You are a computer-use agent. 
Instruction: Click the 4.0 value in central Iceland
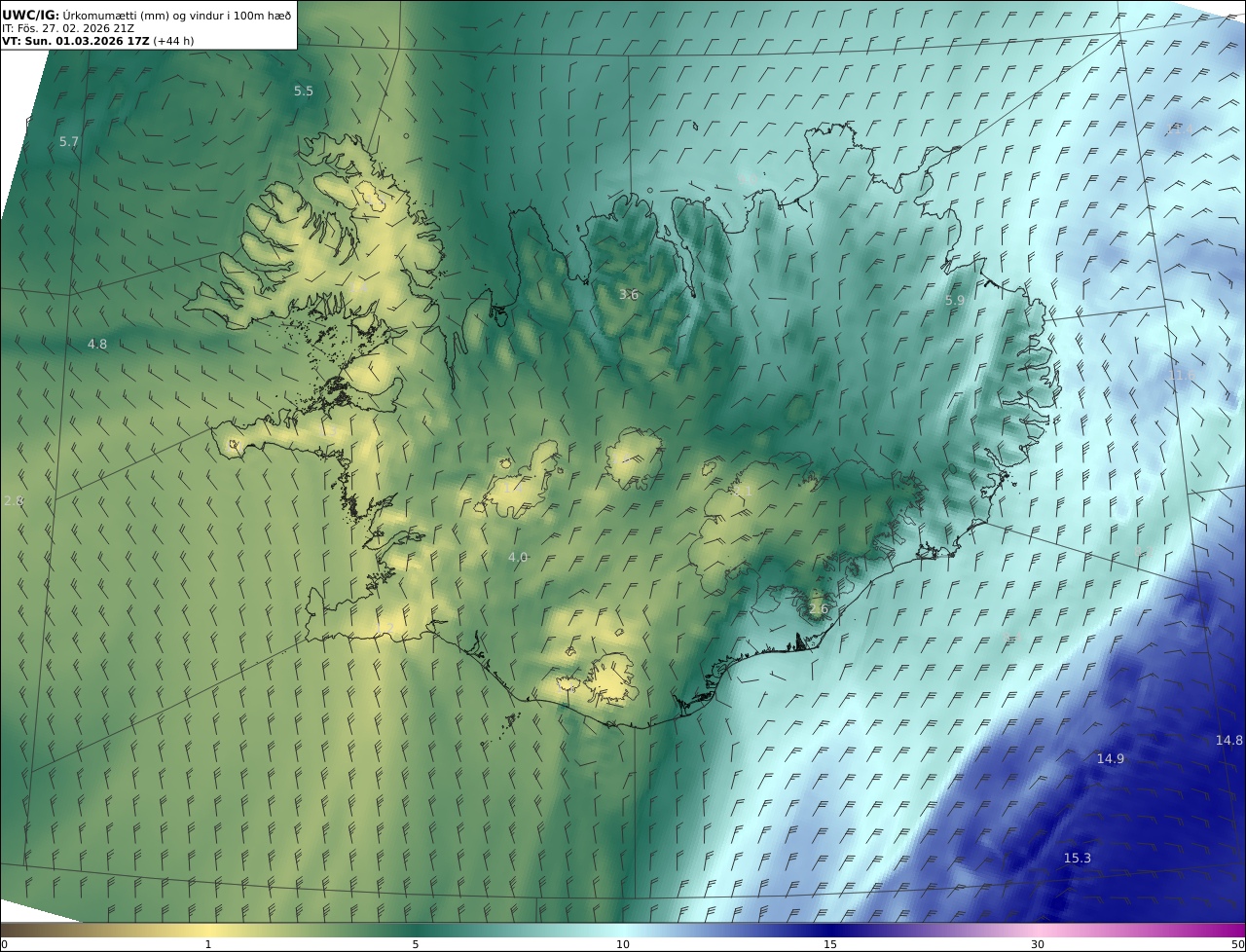pyautogui.click(x=518, y=558)
